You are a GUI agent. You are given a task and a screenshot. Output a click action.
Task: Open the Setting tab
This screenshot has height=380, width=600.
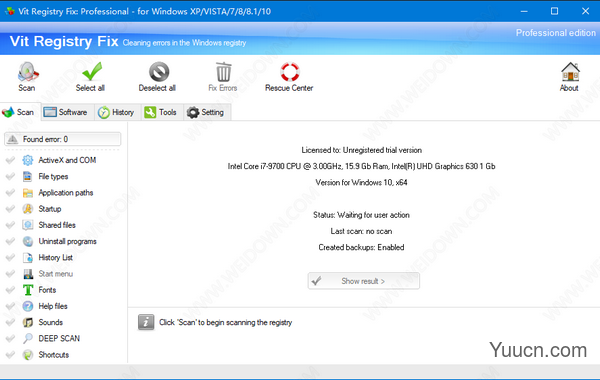click(x=207, y=112)
